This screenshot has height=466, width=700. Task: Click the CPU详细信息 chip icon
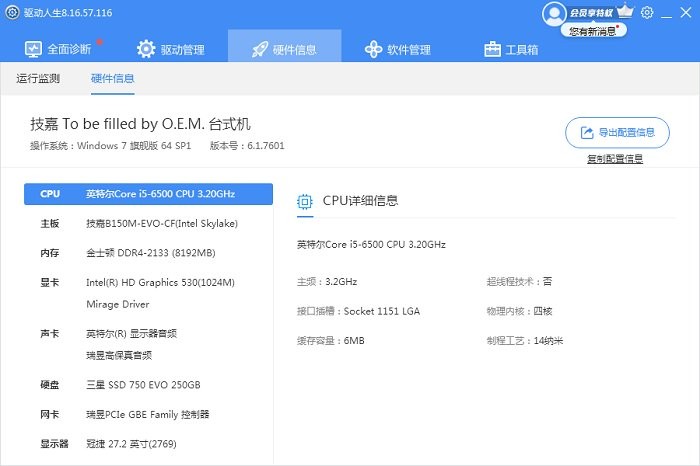(305, 201)
